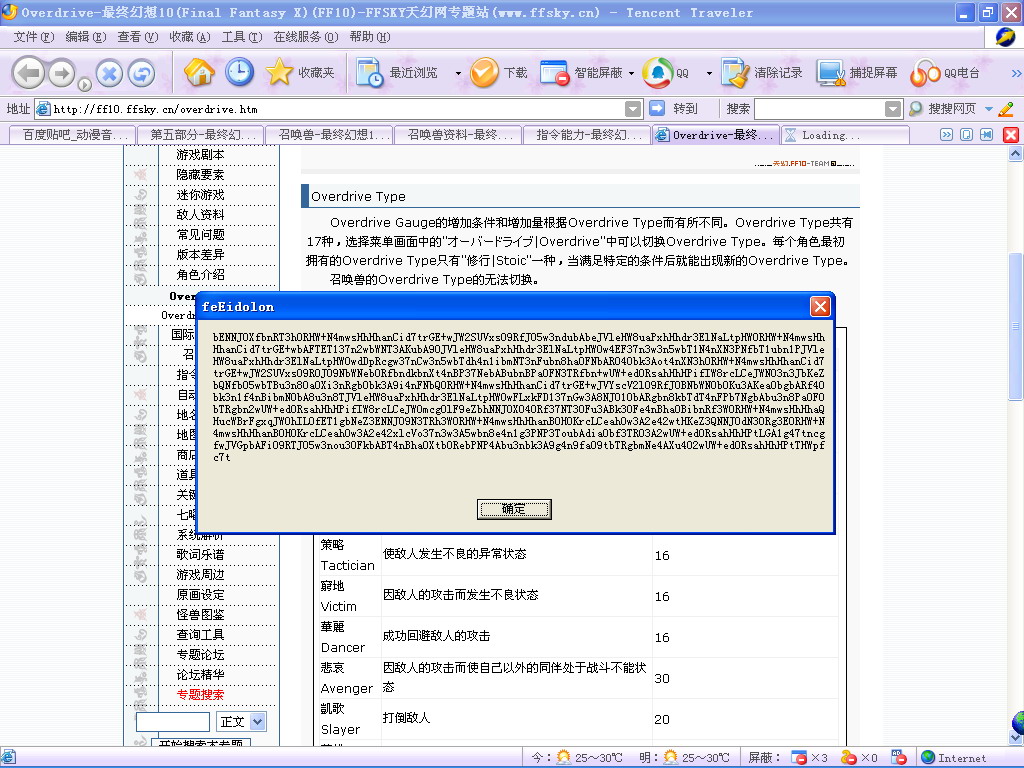
Task: Click the page vertical scrollbar thumb
Action: pyautogui.click(x=1016, y=326)
